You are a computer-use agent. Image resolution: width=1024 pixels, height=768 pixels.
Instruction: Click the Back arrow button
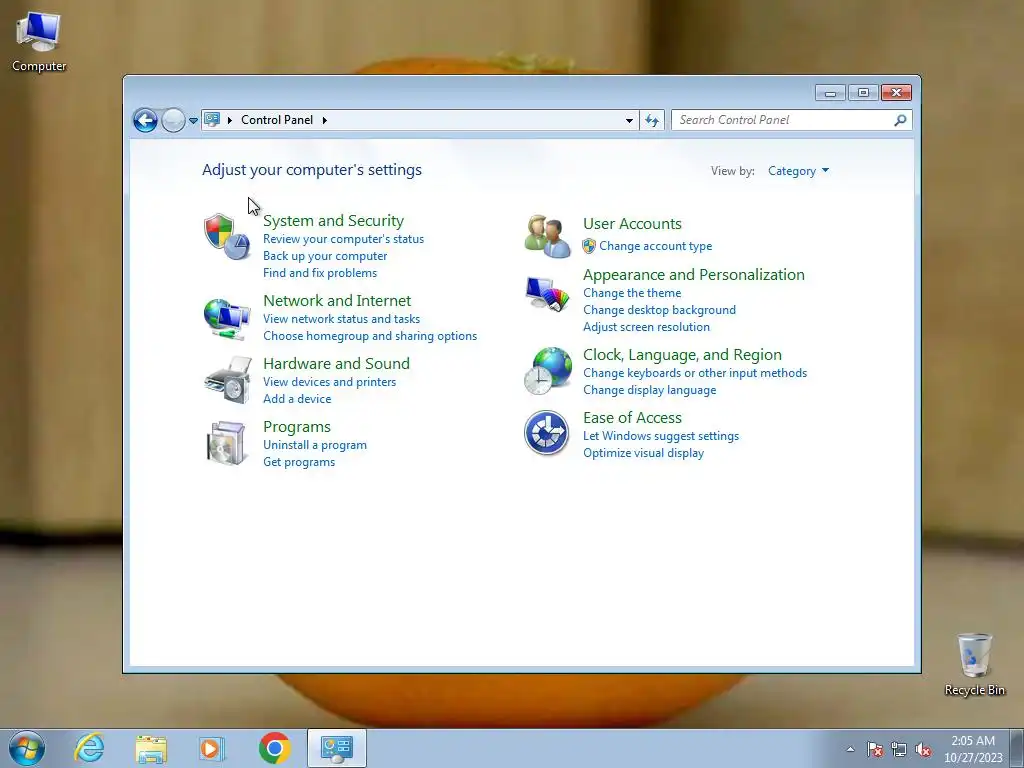pos(145,120)
